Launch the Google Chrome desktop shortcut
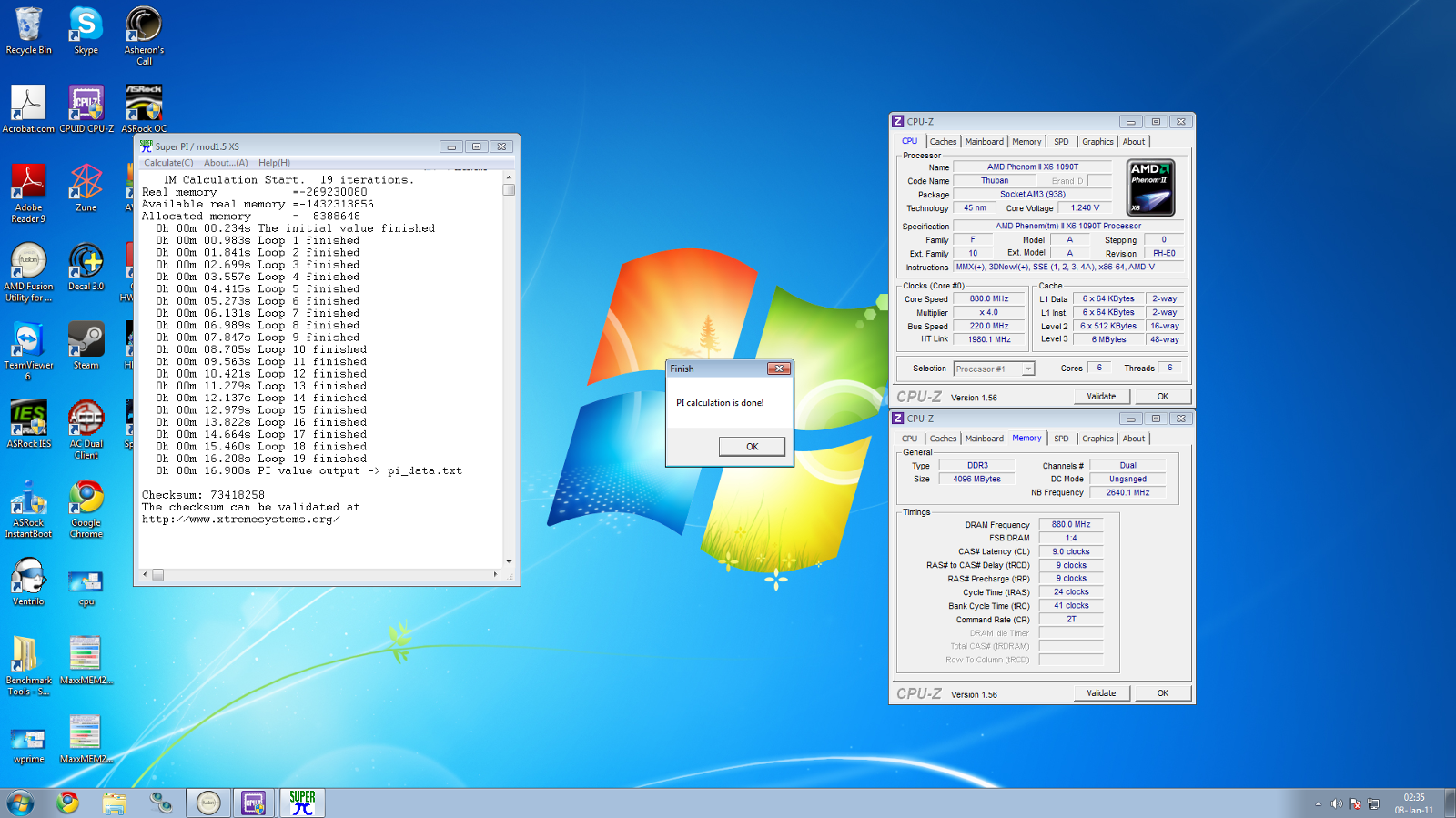The height and width of the screenshot is (818, 1456). click(86, 510)
